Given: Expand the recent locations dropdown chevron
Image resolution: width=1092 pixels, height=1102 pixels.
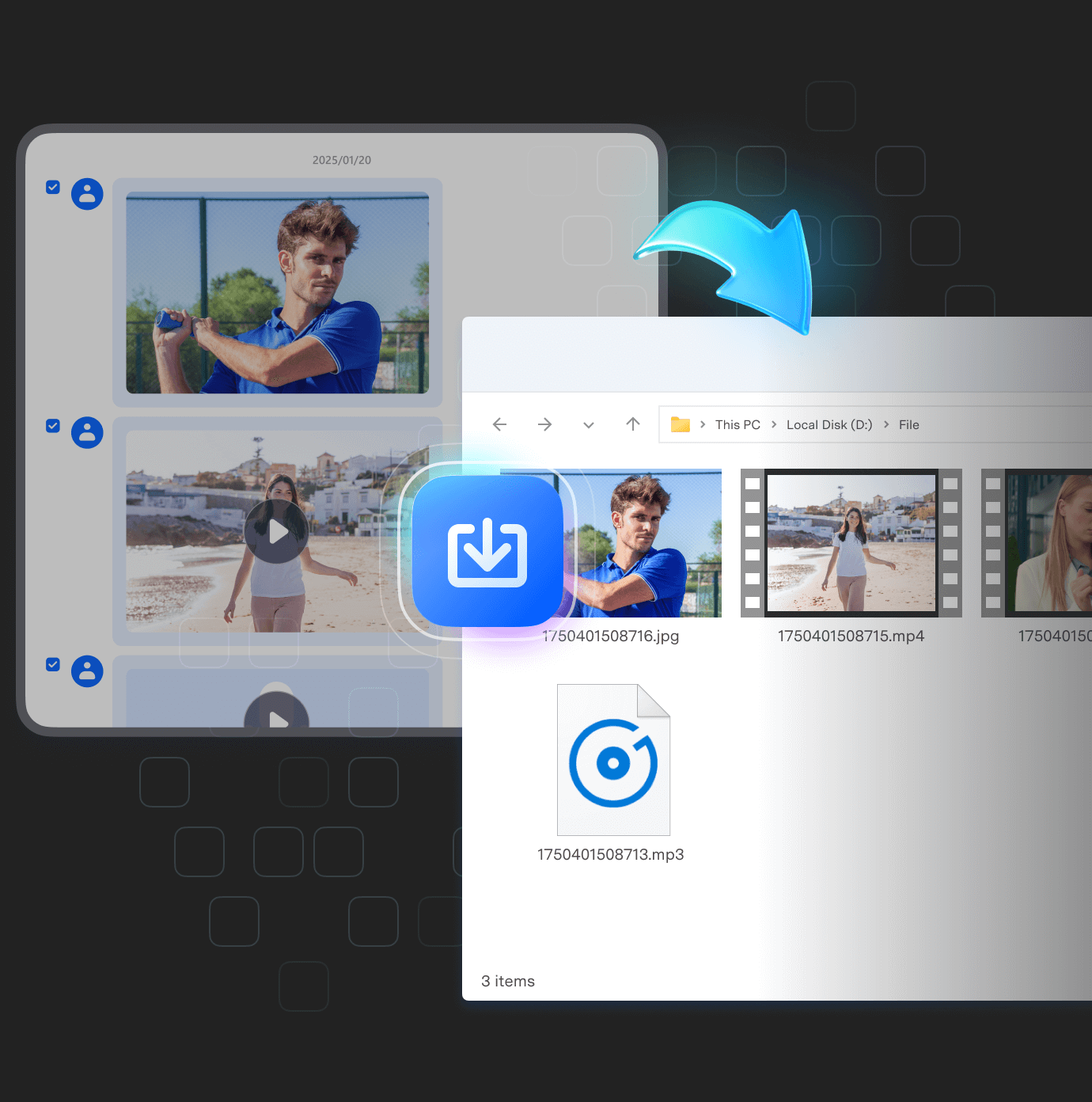Looking at the screenshot, I should [589, 425].
